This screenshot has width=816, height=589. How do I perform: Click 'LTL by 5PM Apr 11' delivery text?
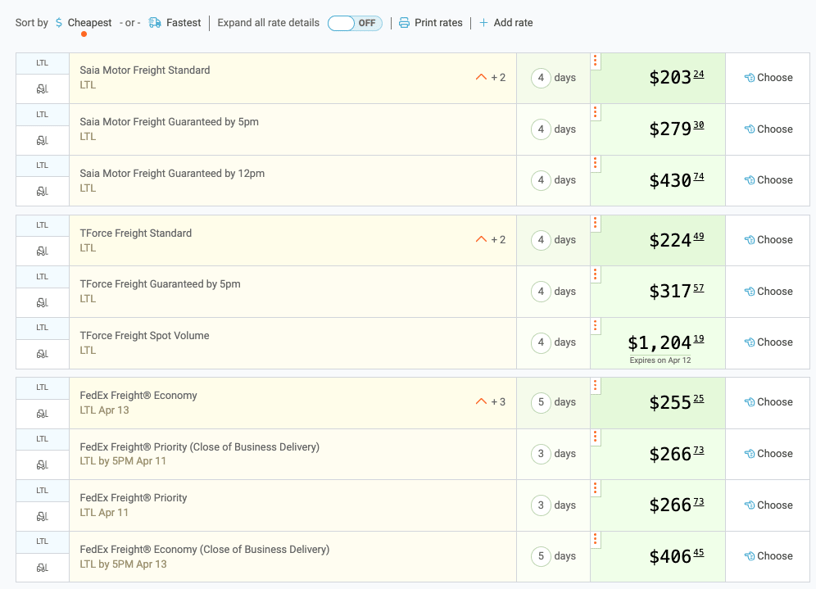point(123,461)
